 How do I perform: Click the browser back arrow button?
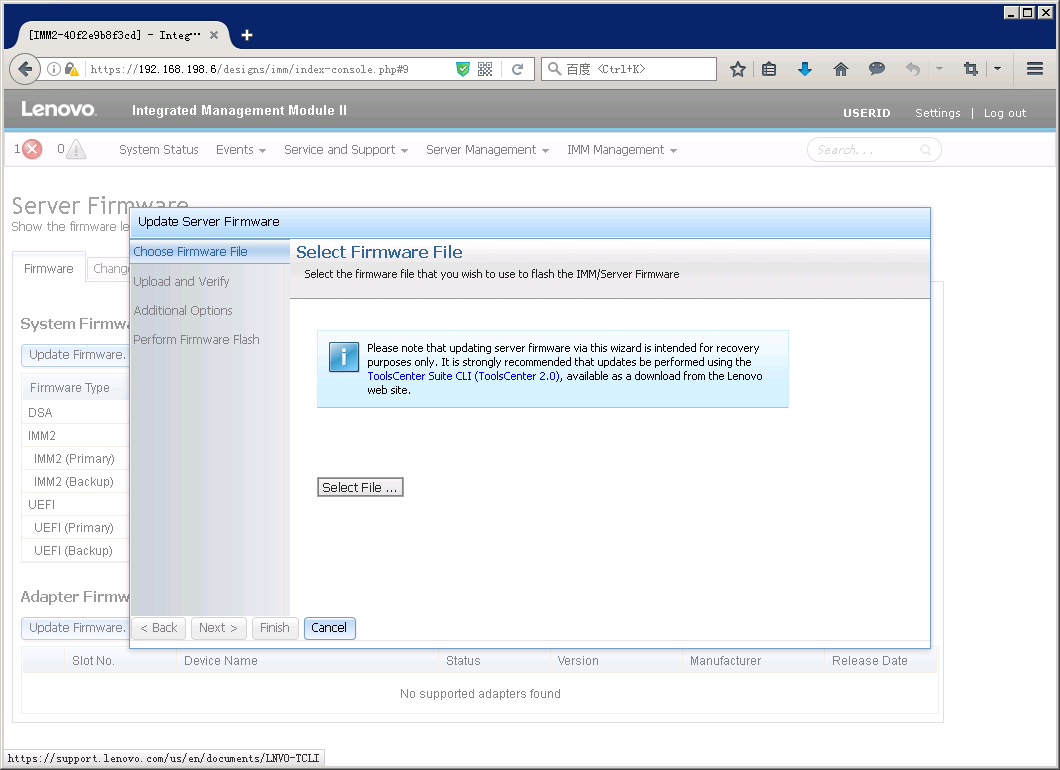click(x=25, y=69)
